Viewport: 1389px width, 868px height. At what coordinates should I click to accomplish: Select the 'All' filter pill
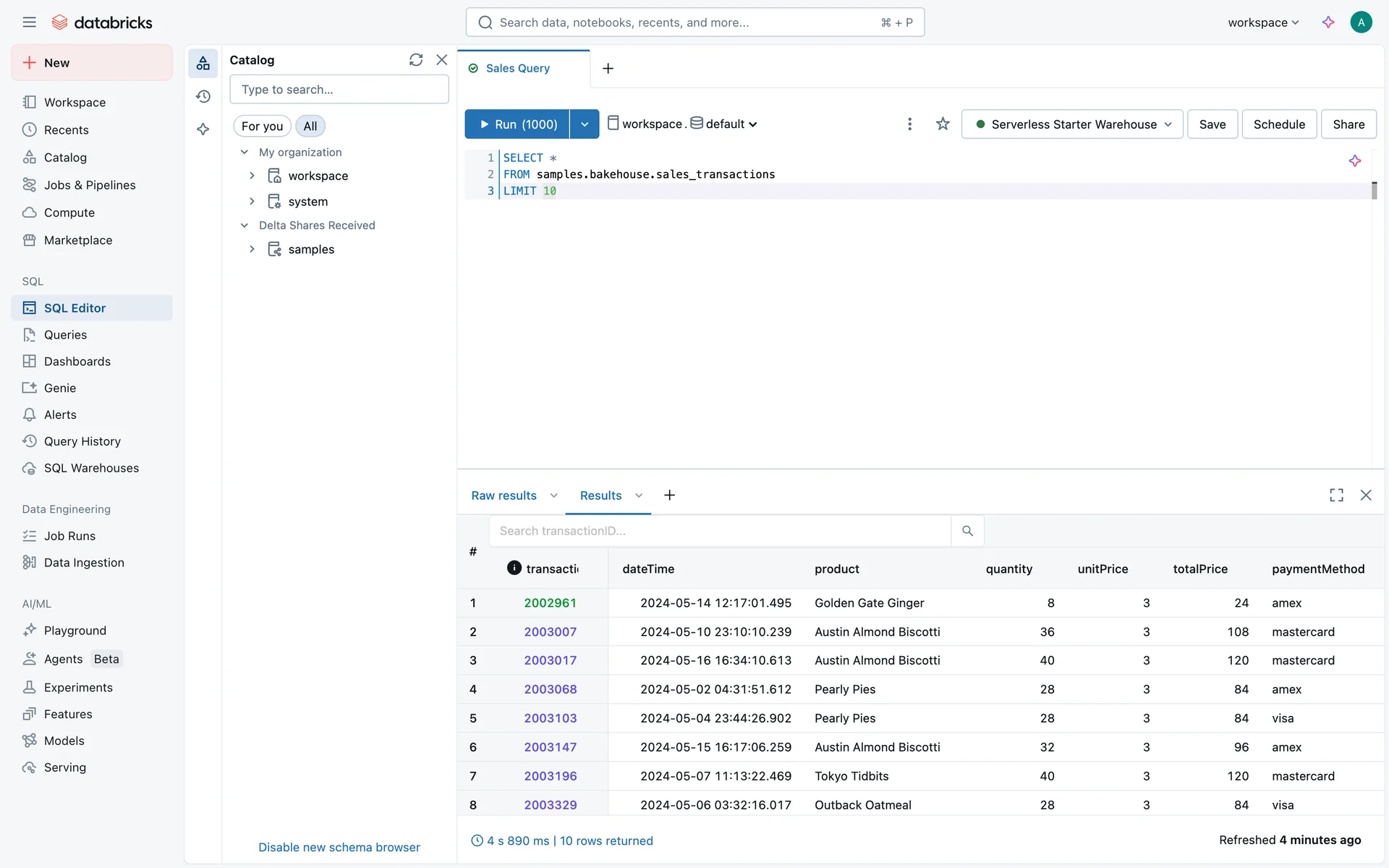point(310,126)
